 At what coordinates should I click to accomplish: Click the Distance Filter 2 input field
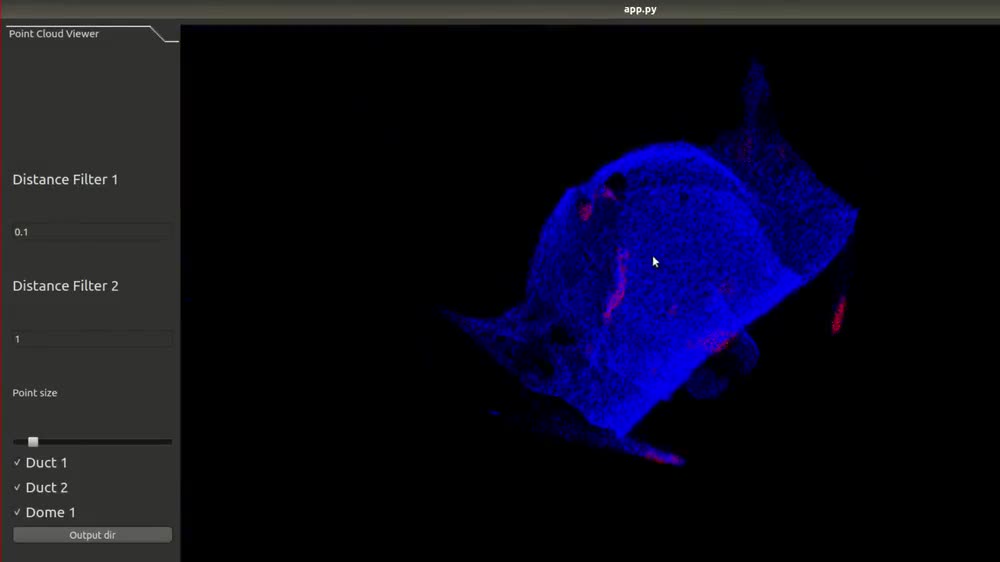92,339
